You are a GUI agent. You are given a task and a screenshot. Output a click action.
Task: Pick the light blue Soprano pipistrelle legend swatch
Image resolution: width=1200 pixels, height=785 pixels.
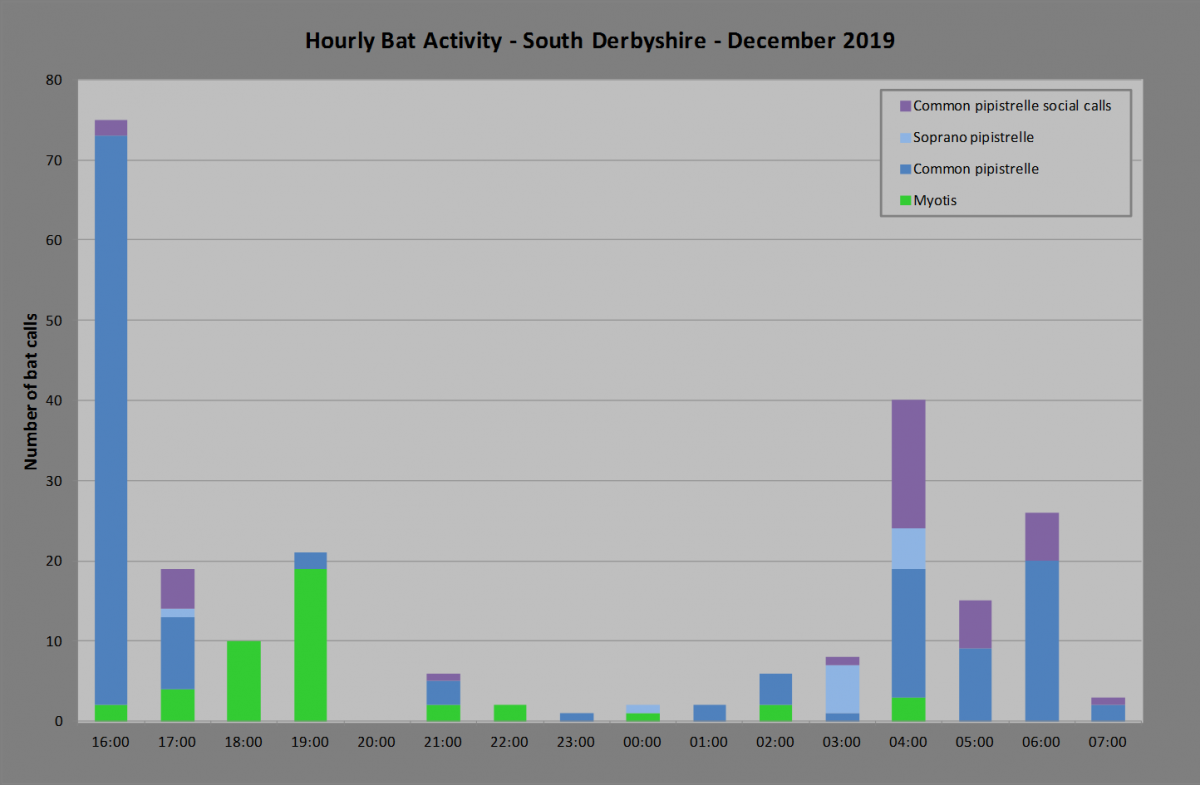click(x=905, y=137)
